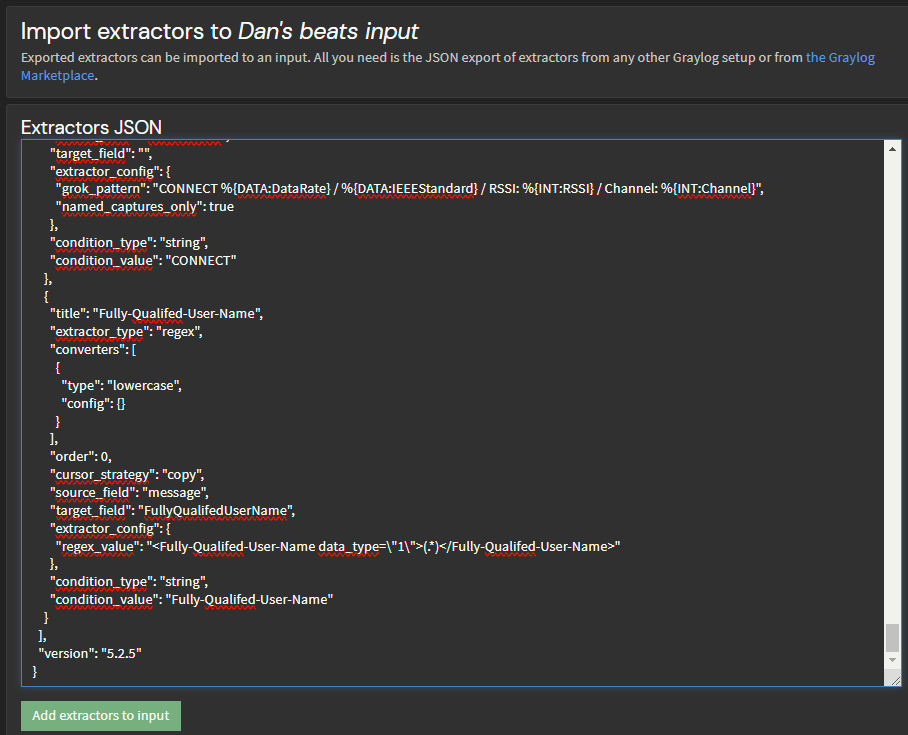Image resolution: width=908 pixels, height=735 pixels.
Task: Click the Add extractors to input button
Action: 101,715
